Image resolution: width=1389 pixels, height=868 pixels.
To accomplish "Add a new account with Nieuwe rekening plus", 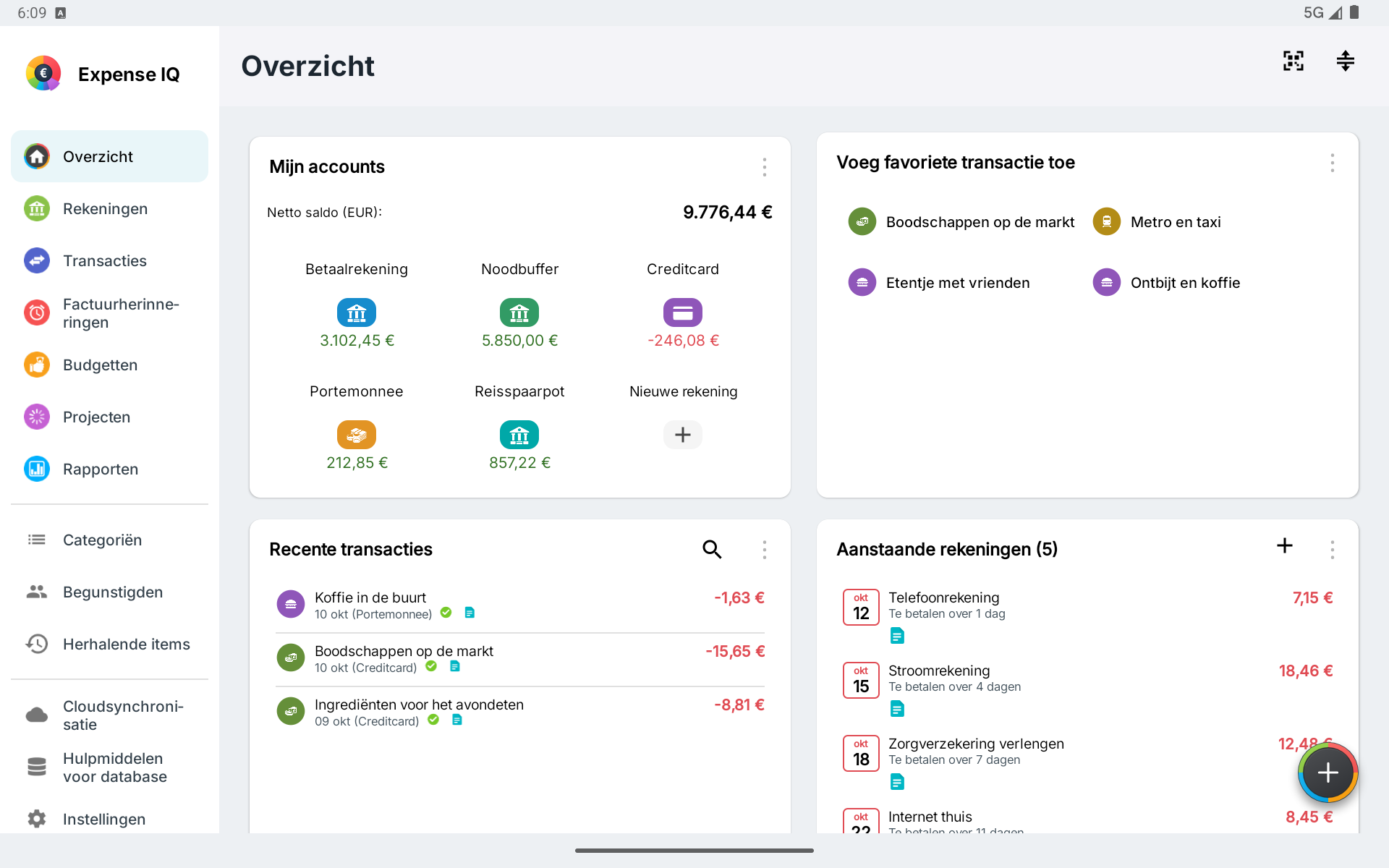I will 683,435.
